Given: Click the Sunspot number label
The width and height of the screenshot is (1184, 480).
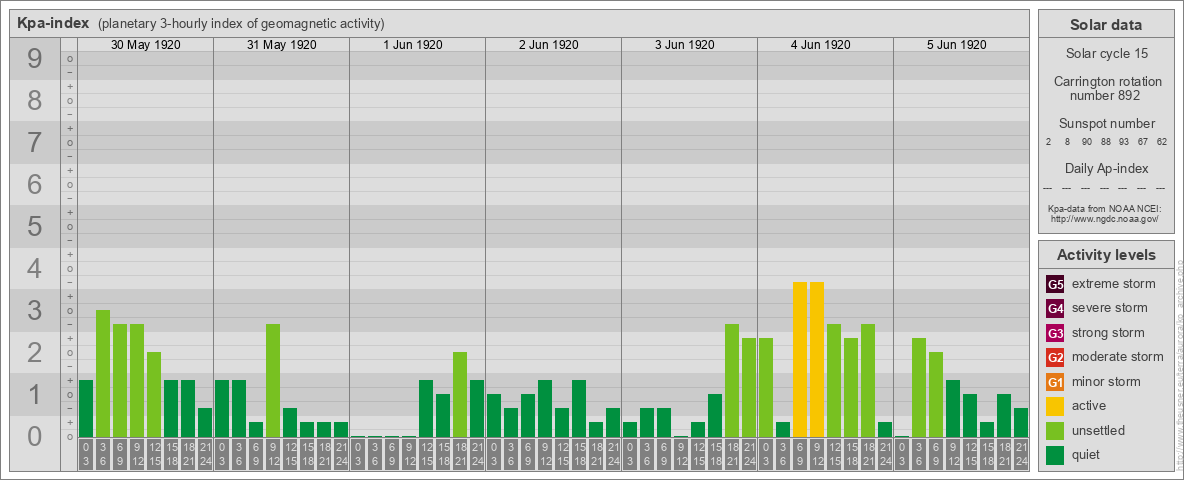Looking at the screenshot, I should 1106,124.
